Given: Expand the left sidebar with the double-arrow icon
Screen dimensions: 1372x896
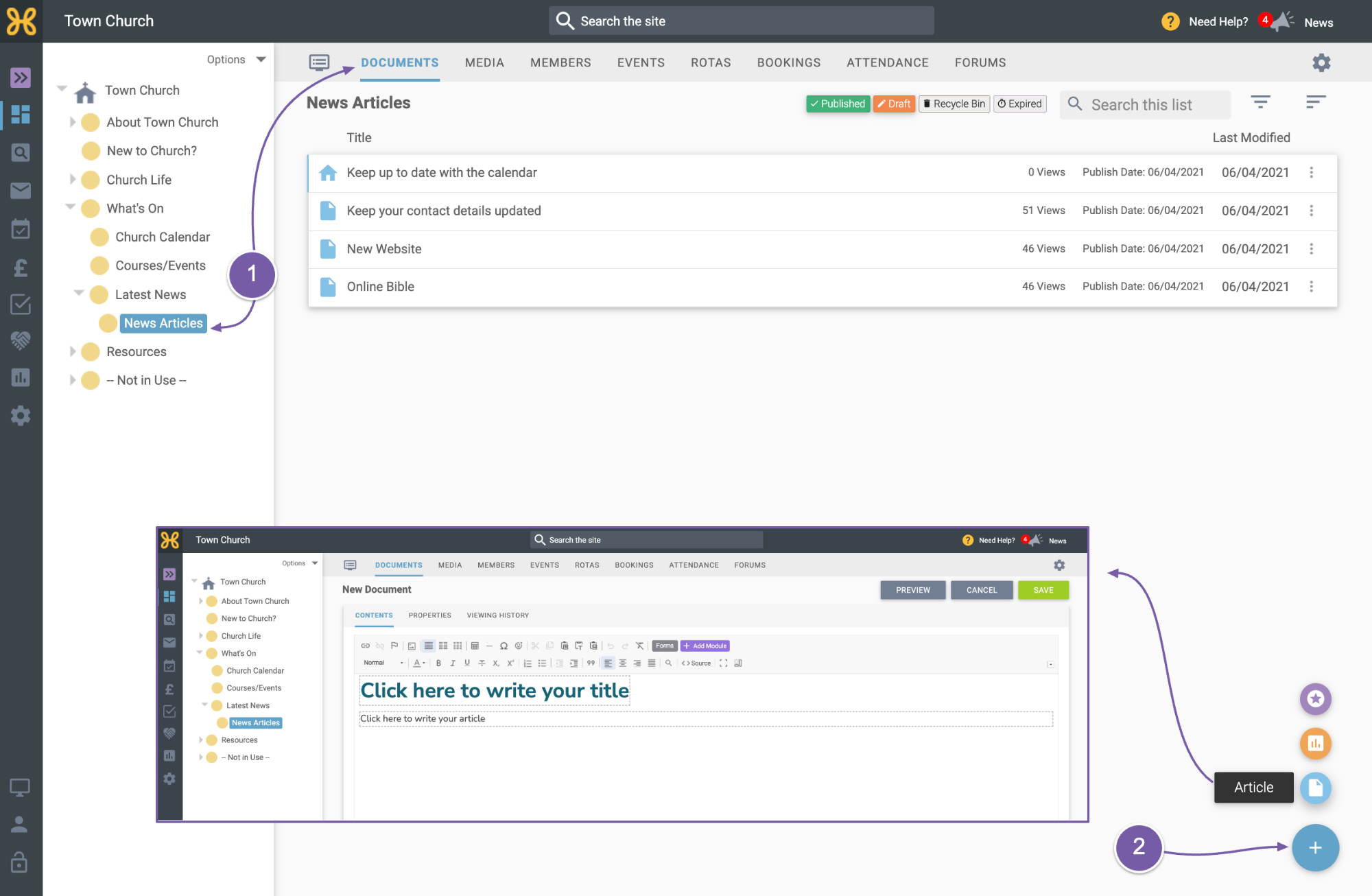Looking at the screenshot, I should (x=21, y=78).
